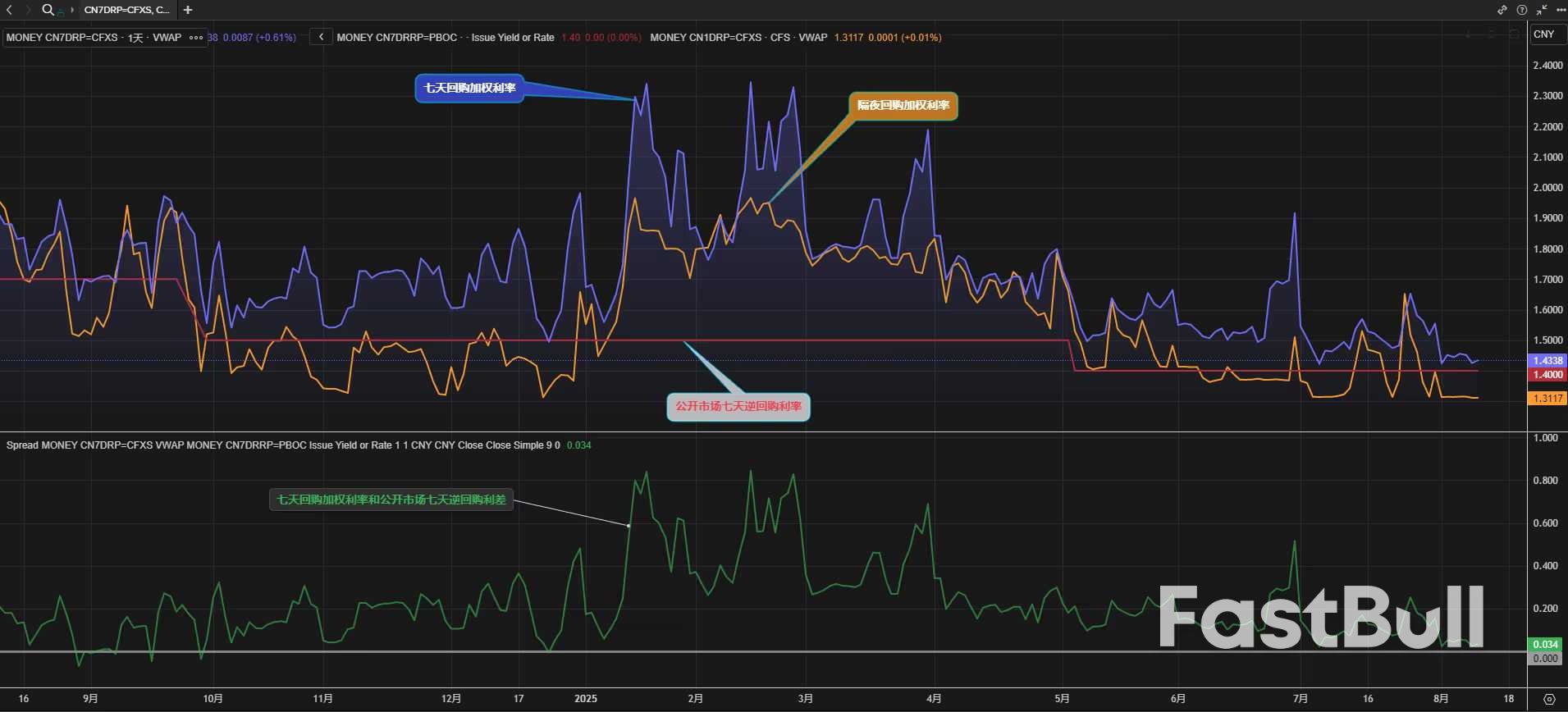Select the orange 隔夜回购加权利率 callout
Viewport: 1568px width, 712px height.
[903, 106]
